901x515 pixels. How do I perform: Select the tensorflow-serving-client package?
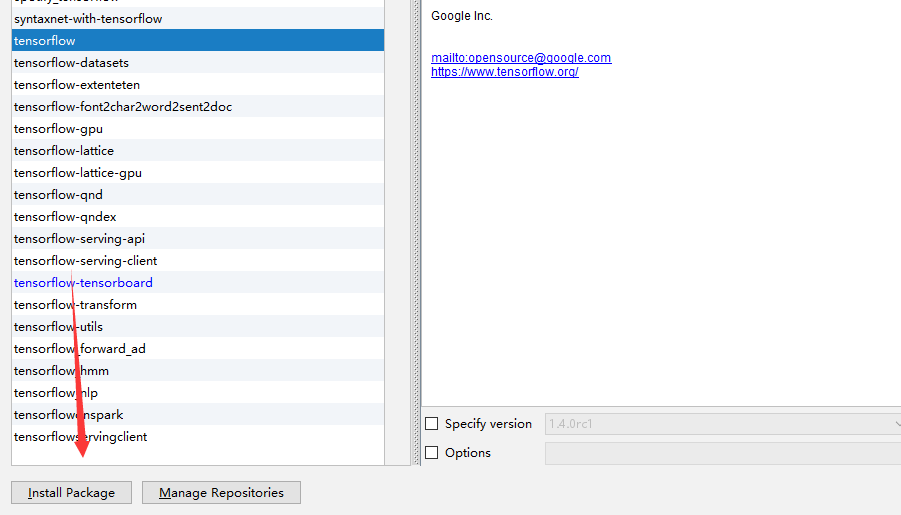pyautogui.click(x=198, y=260)
